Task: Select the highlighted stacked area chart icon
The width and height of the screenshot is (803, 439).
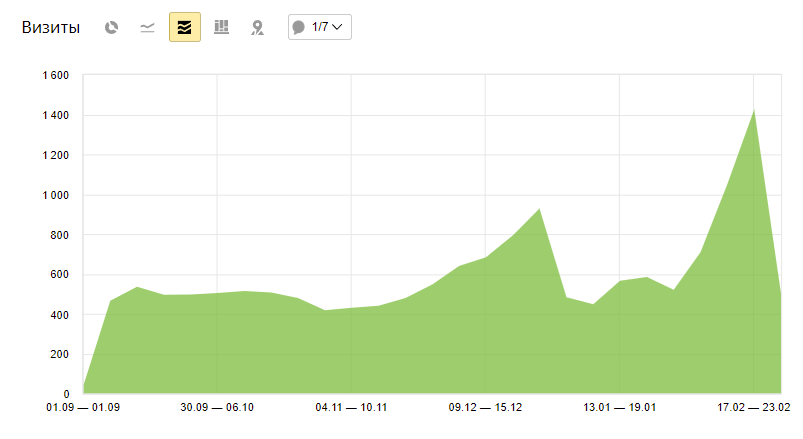Action: (x=184, y=27)
